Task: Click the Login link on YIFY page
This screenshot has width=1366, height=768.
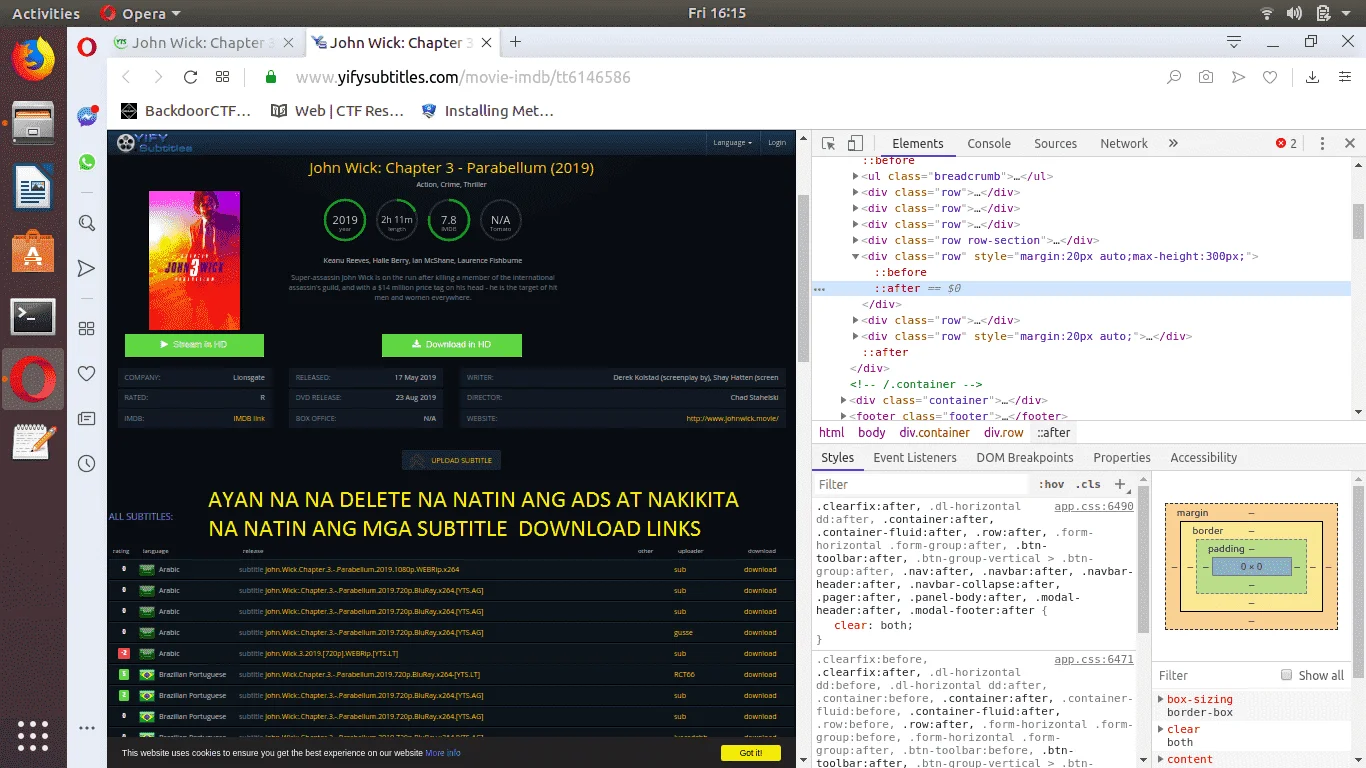Action: click(777, 143)
